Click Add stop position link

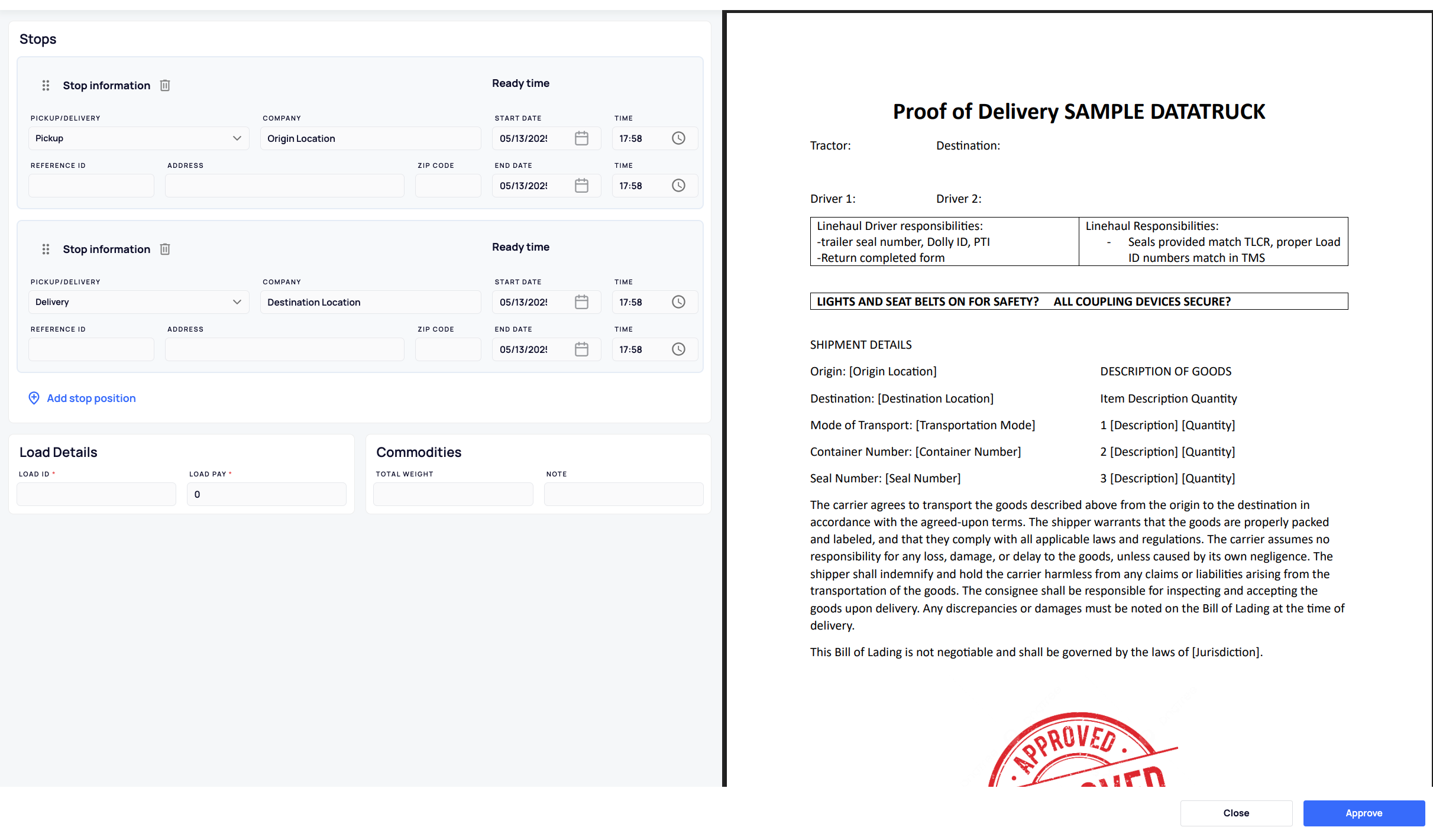(91, 398)
